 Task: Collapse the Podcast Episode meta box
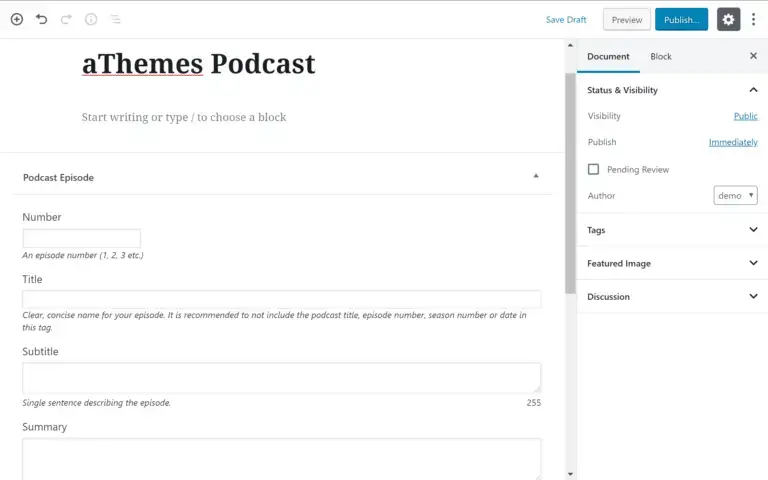(x=536, y=176)
